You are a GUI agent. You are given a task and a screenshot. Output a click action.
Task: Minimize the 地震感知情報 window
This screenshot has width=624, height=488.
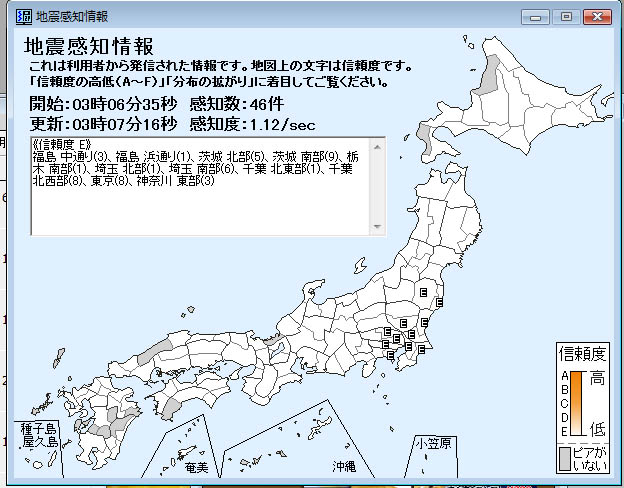tap(535, 17)
